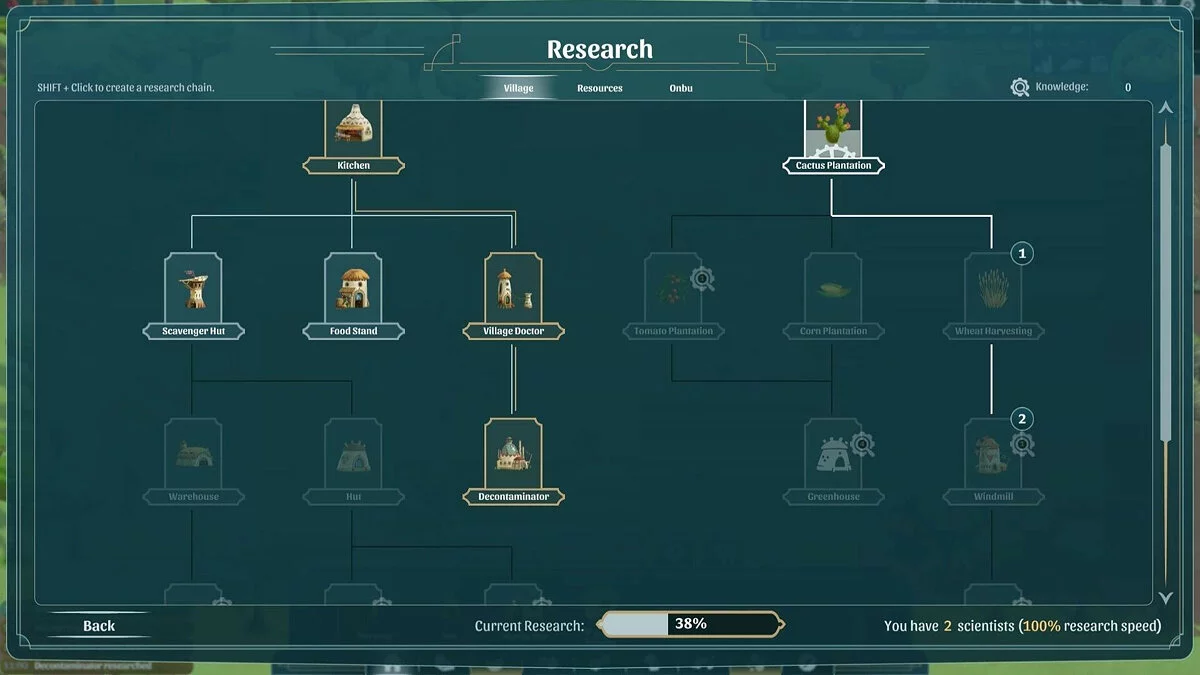Select the locked Greenhouse icon
Viewport: 1200px width, 675px height.
[833, 452]
